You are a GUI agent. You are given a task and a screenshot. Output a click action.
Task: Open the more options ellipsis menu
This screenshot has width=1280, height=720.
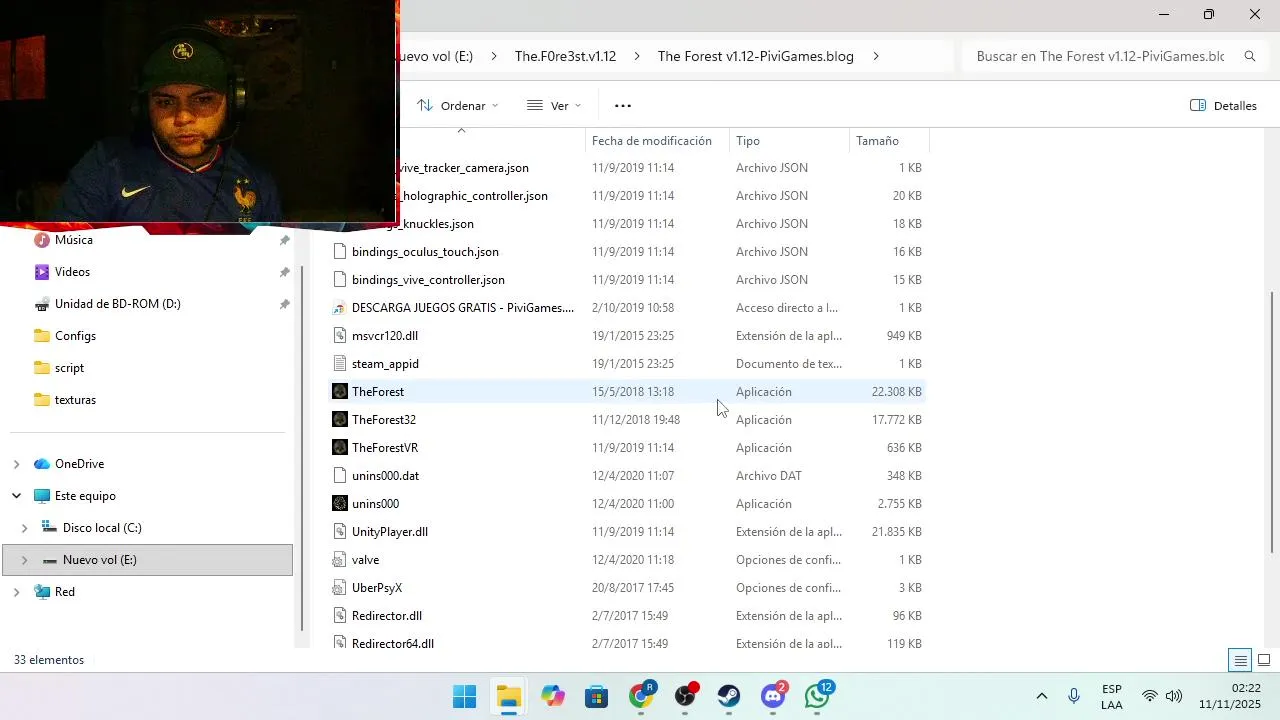(x=623, y=106)
